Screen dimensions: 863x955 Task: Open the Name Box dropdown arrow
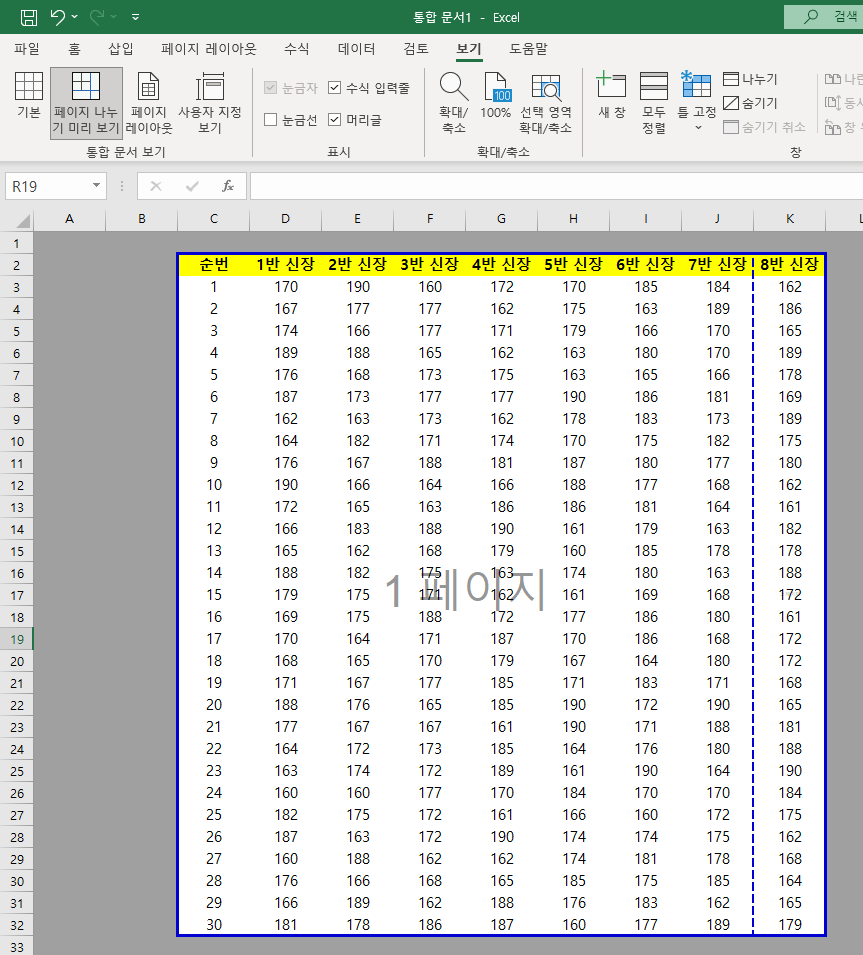pyautogui.click(x=96, y=186)
